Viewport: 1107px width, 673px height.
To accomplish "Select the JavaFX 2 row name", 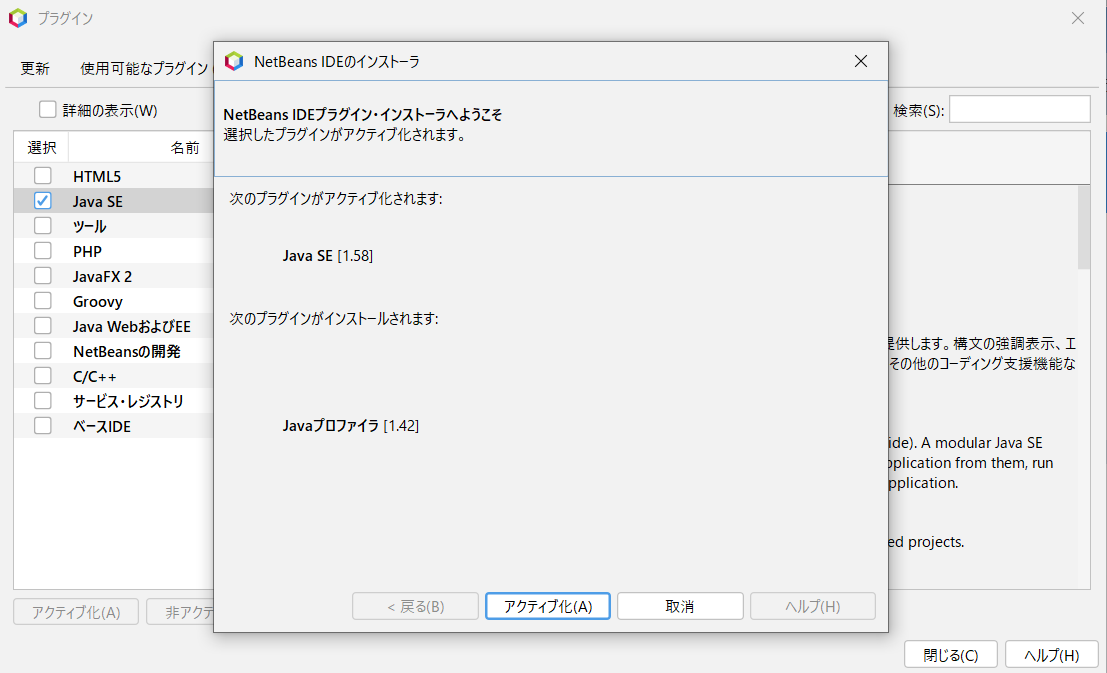I will point(102,276).
